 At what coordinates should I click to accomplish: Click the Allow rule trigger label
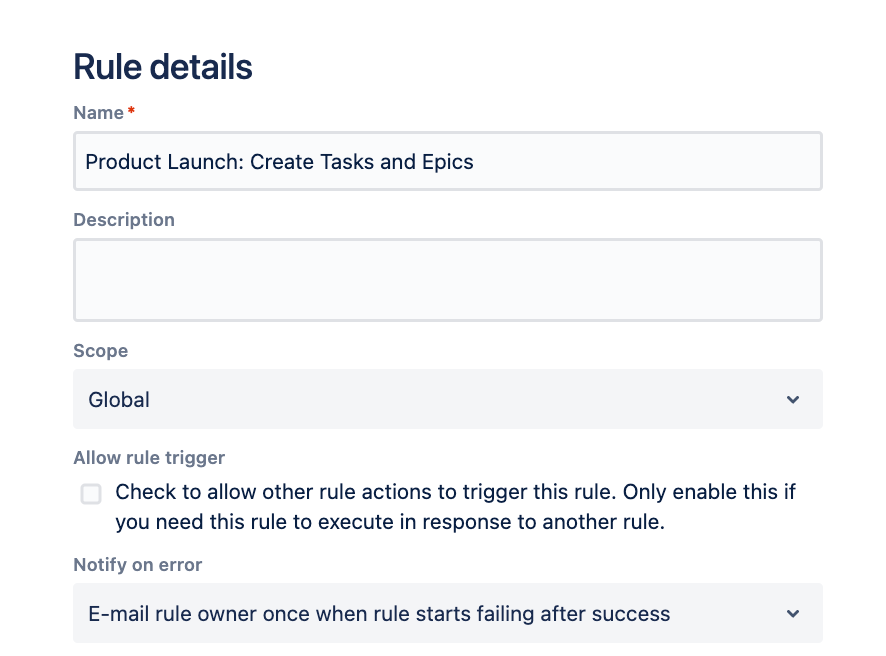(x=149, y=458)
